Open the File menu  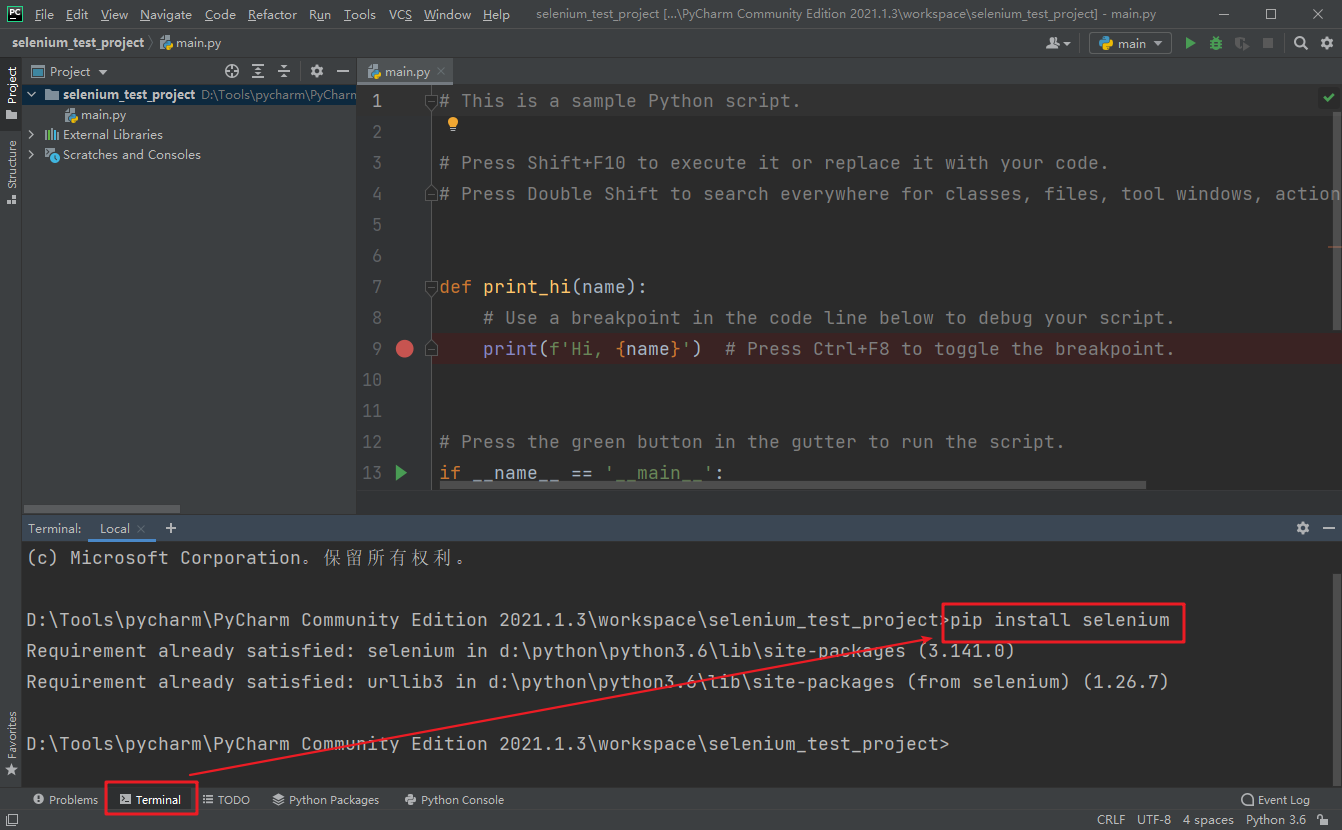pos(44,14)
